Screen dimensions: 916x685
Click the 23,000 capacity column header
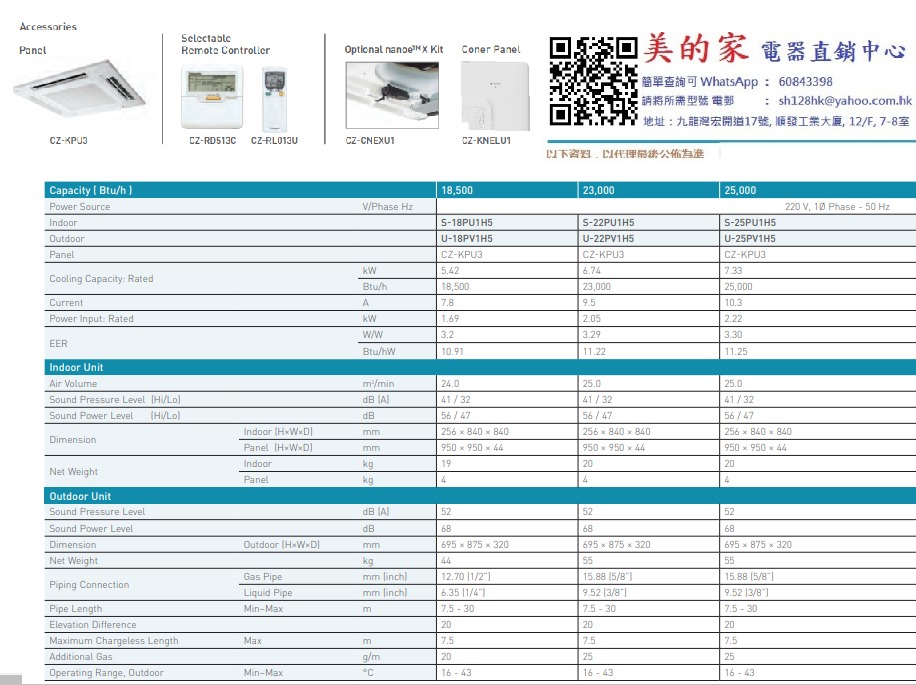click(599, 190)
